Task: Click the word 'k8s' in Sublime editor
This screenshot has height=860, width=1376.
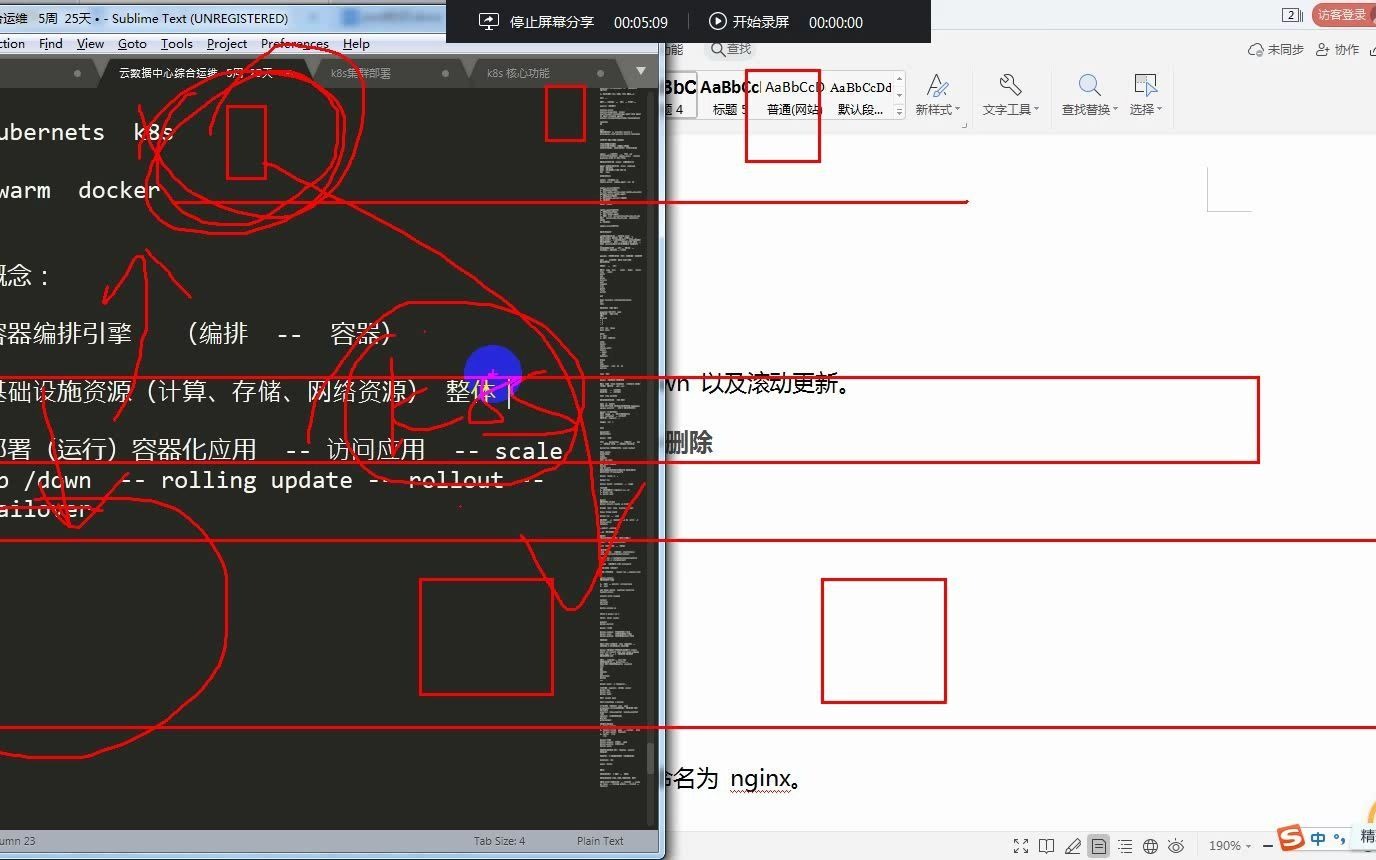Action: (x=153, y=132)
